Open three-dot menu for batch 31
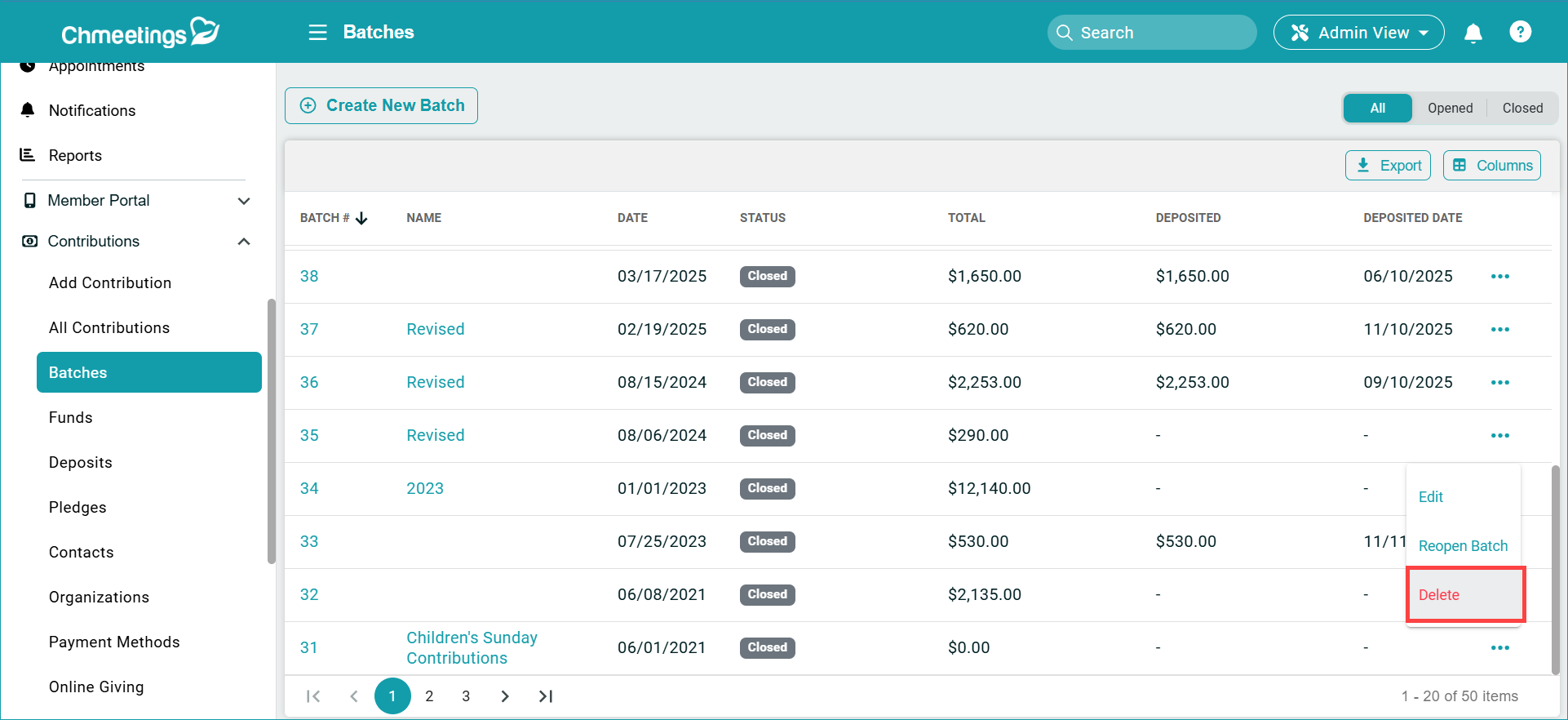Image resolution: width=1568 pixels, height=720 pixels. [1499, 648]
